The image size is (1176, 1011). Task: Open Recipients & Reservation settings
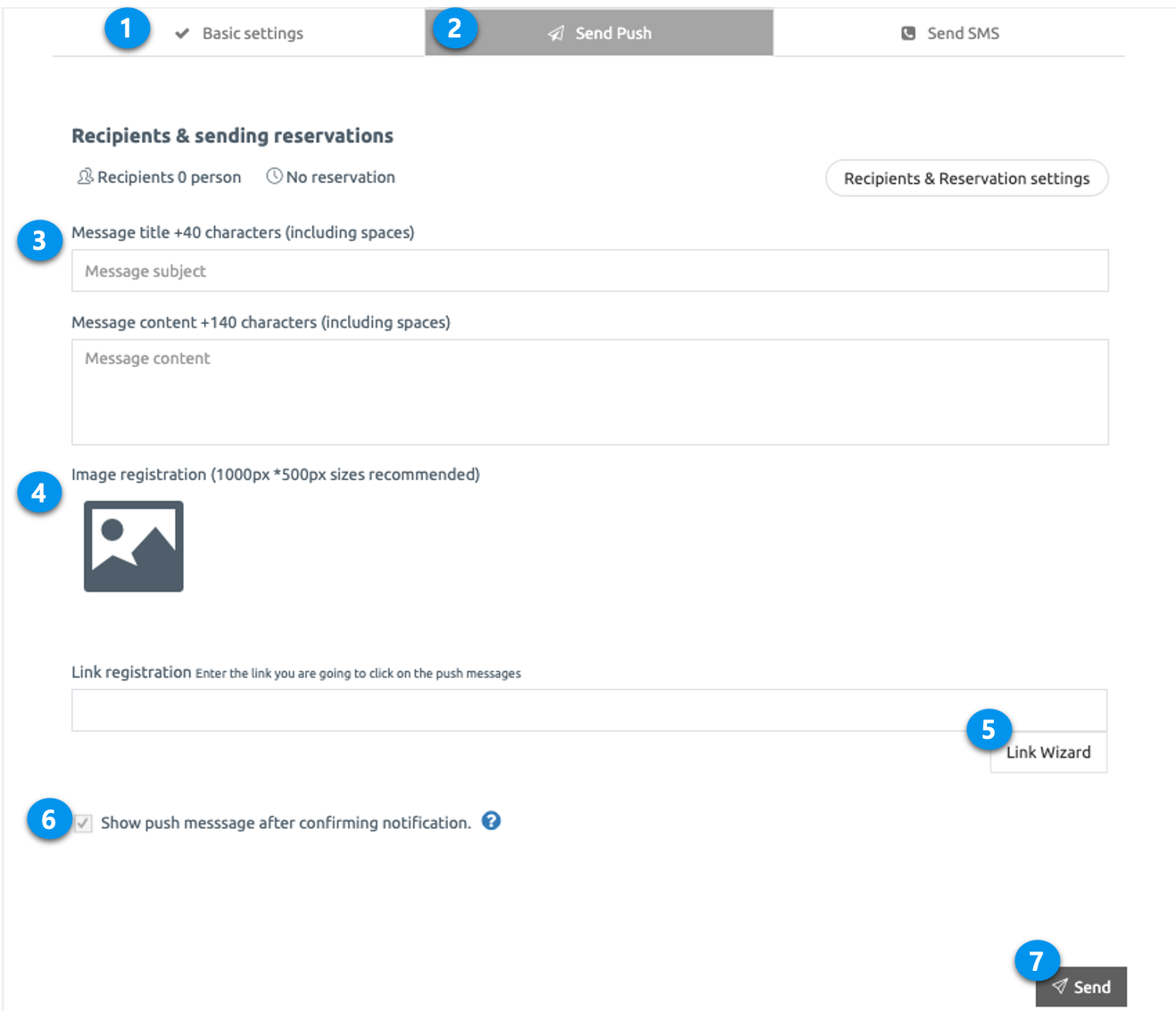point(966,178)
